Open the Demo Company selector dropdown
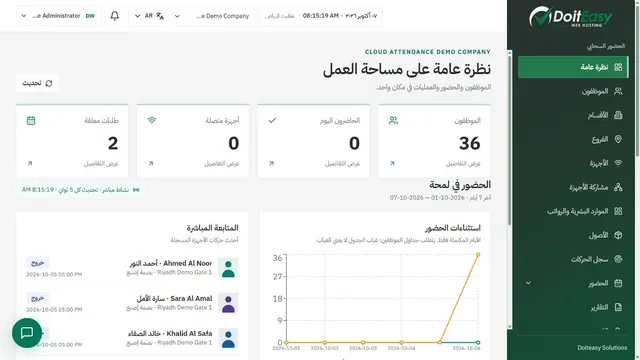This screenshot has width=640, height=360. (x=213, y=16)
